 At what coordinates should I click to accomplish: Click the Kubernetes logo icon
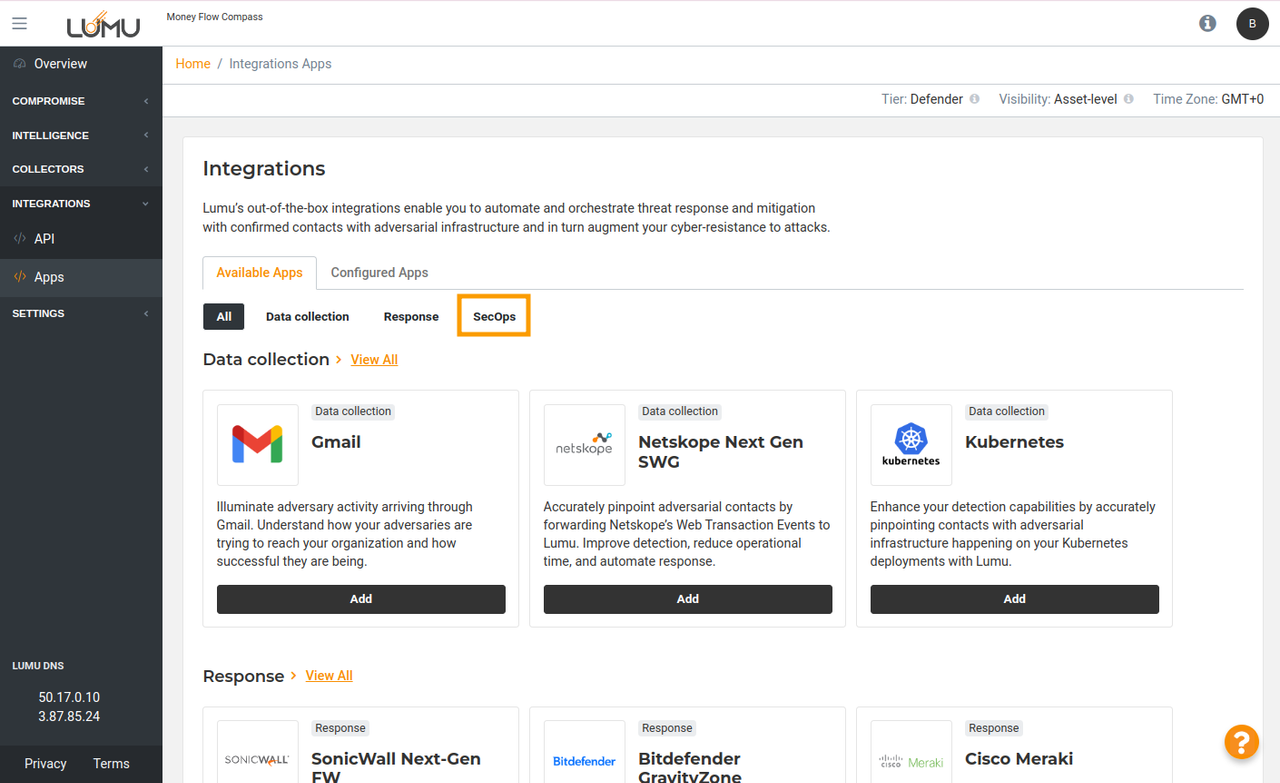pyautogui.click(x=911, y=444)
